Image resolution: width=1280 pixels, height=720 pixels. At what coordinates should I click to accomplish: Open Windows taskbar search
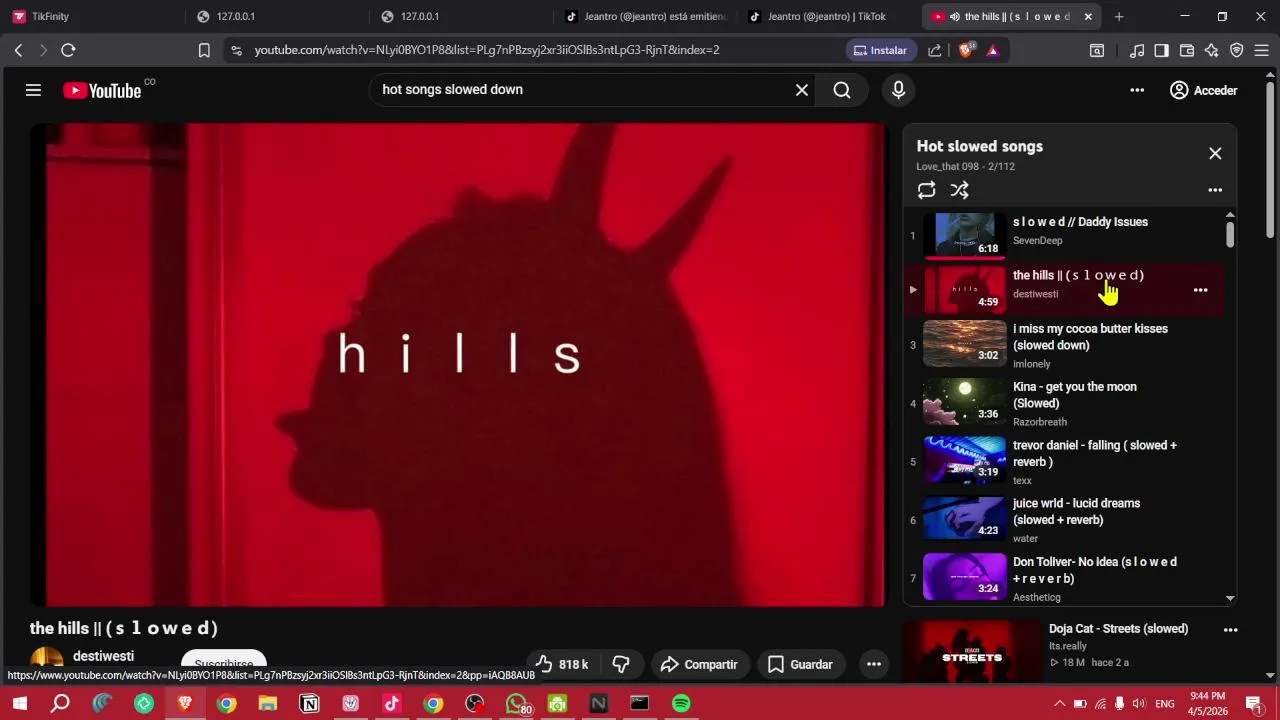pyautogui.click(x=60, y=704)
